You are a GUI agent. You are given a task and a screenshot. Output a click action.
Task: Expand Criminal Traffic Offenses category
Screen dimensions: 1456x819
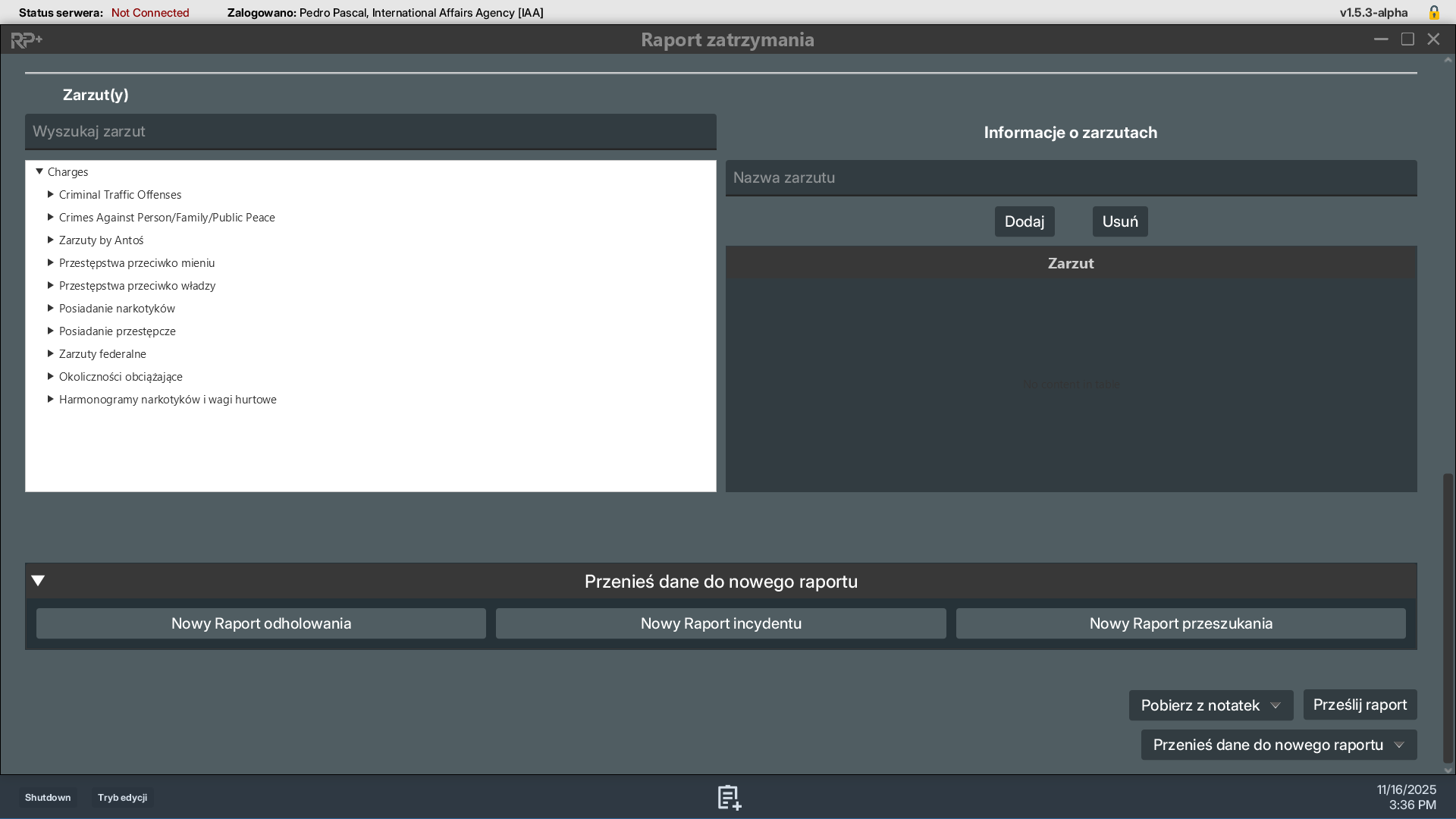click(x=51, y=195)
